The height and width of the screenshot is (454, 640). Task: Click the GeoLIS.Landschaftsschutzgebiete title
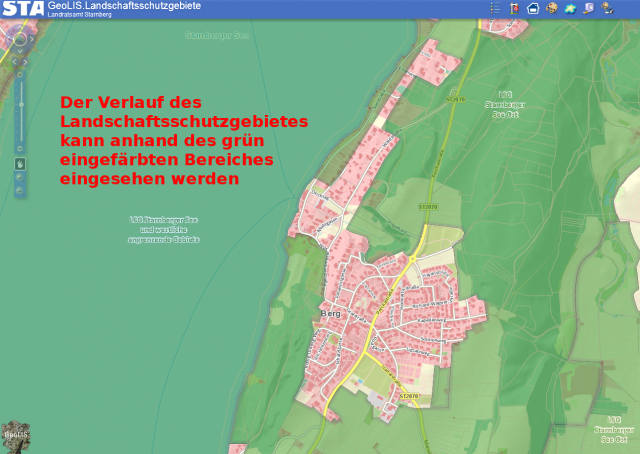click(x=124, y=6)
